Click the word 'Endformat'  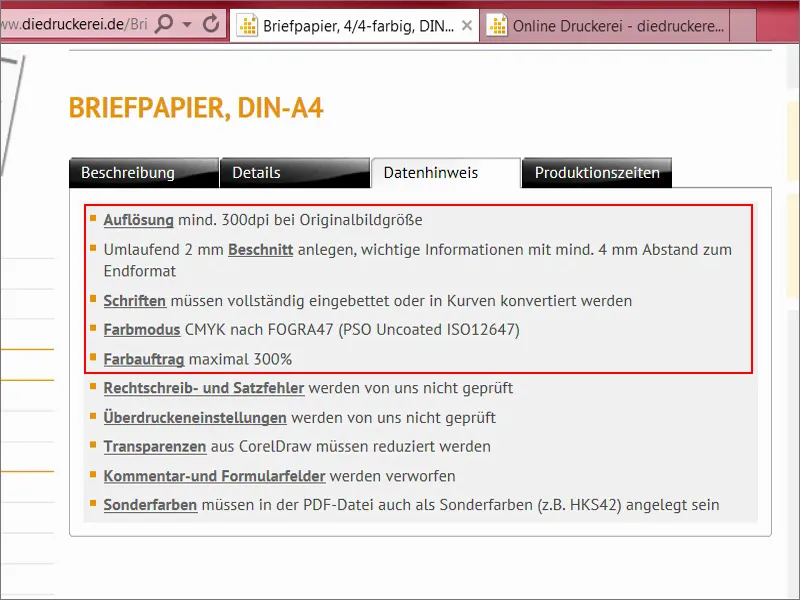pyautogui.click(x=140, y=271)
